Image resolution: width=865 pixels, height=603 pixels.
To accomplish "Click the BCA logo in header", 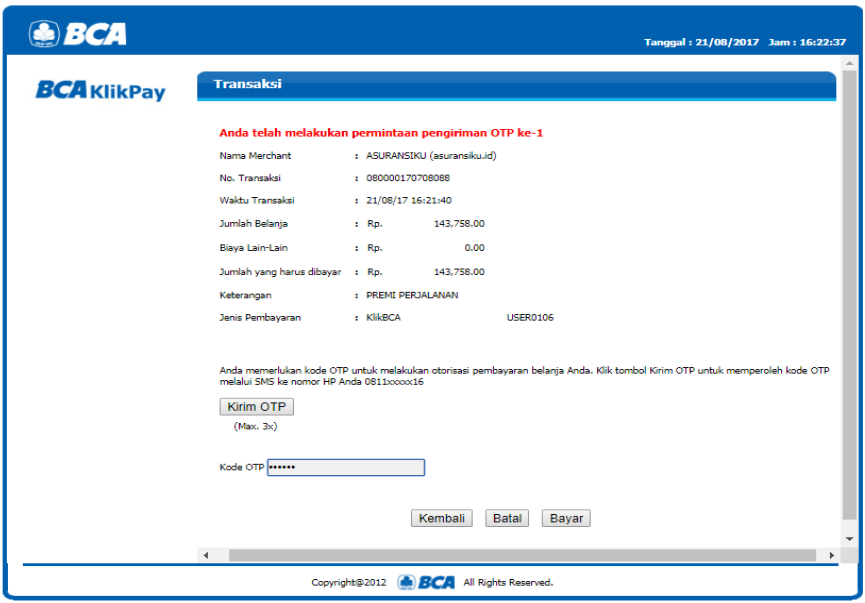I will click(x=78, y=34).
